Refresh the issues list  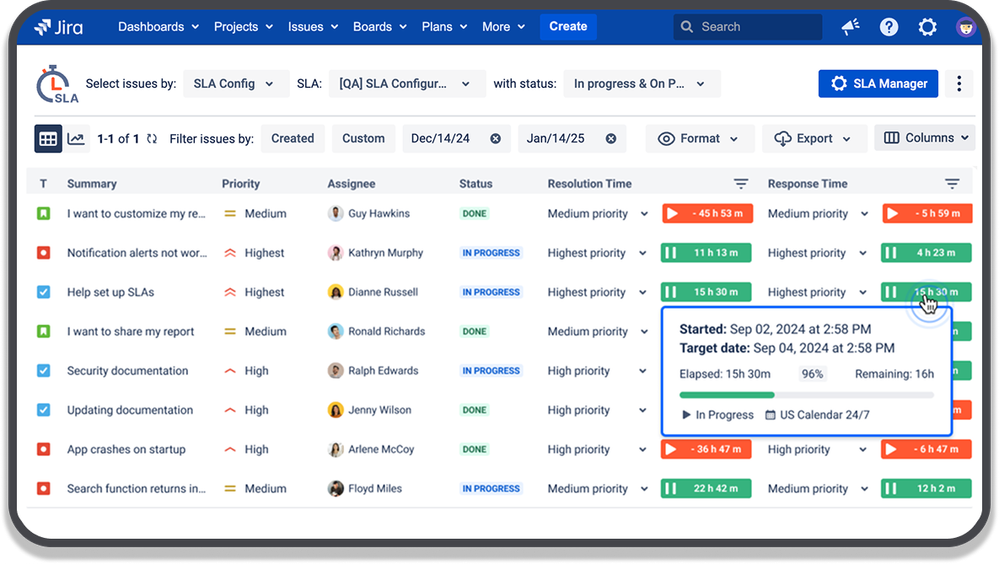tap(152, 138)
